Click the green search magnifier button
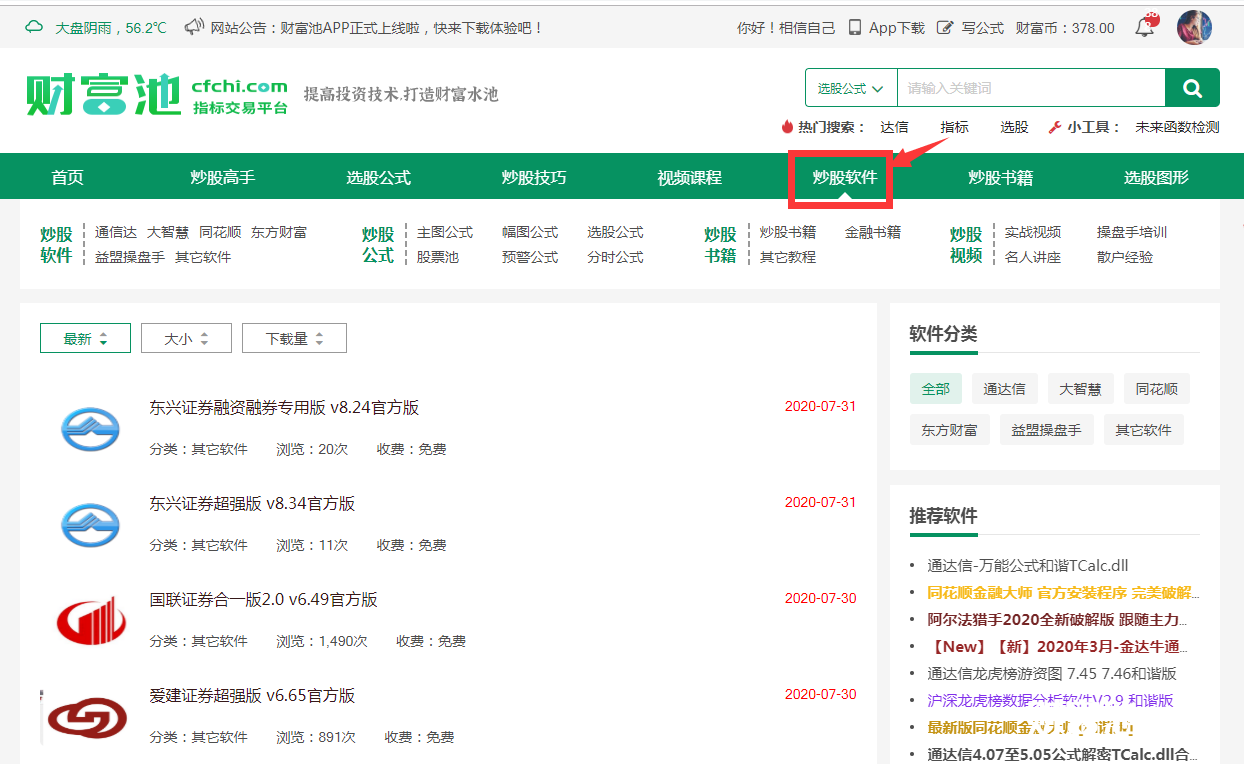Screen dimensions: 1244x764 tap(1192, 88)
